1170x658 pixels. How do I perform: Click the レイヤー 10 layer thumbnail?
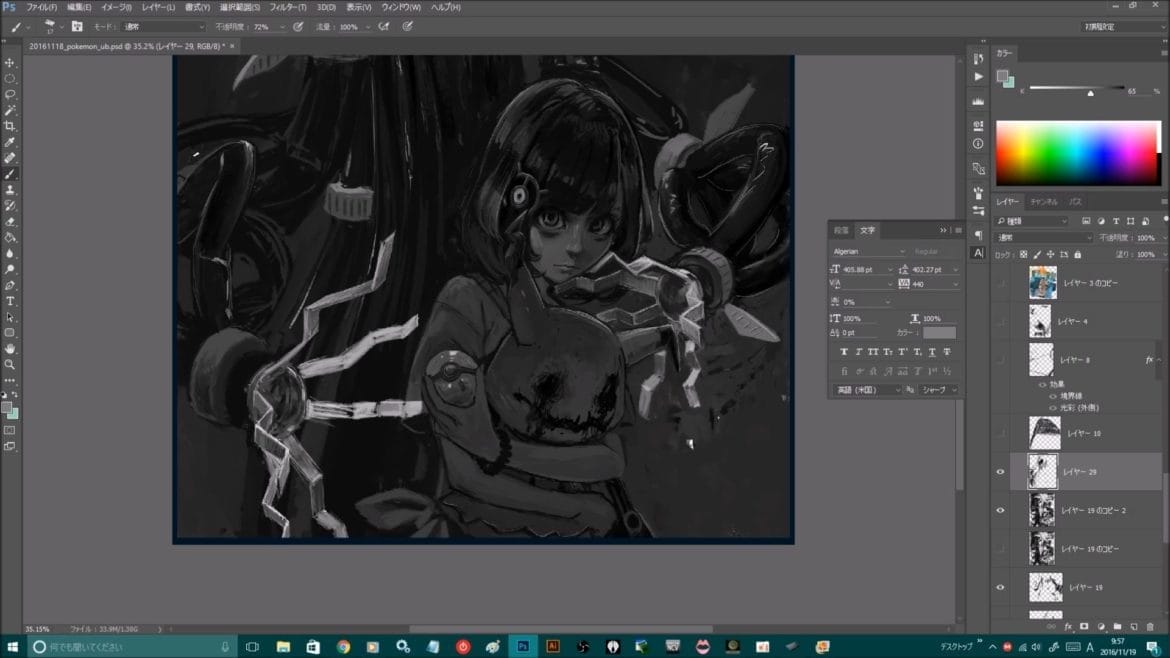tap(1044, 433)
